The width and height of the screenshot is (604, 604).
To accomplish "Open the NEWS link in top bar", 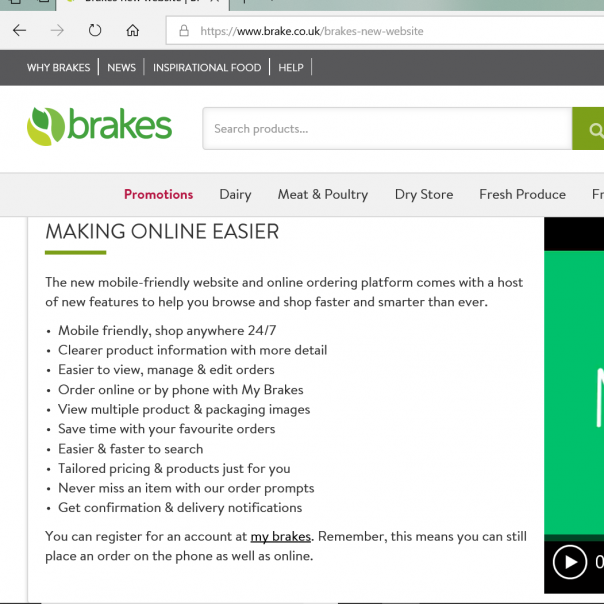I will 121,68.
